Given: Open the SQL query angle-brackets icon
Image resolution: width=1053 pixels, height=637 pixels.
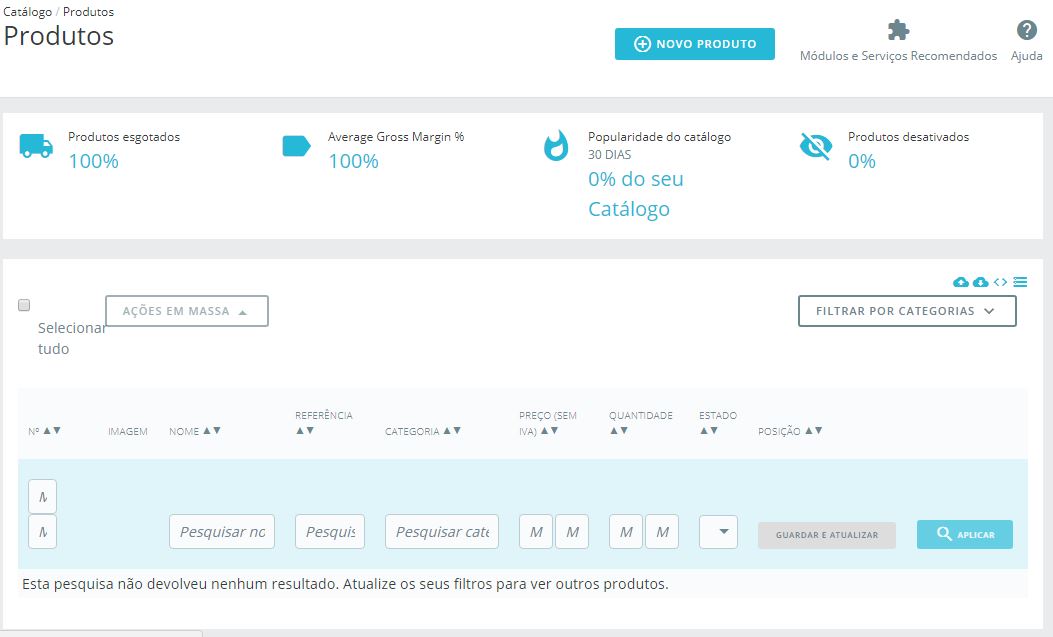Looking at the screenshot, I should pos(1001,282).
